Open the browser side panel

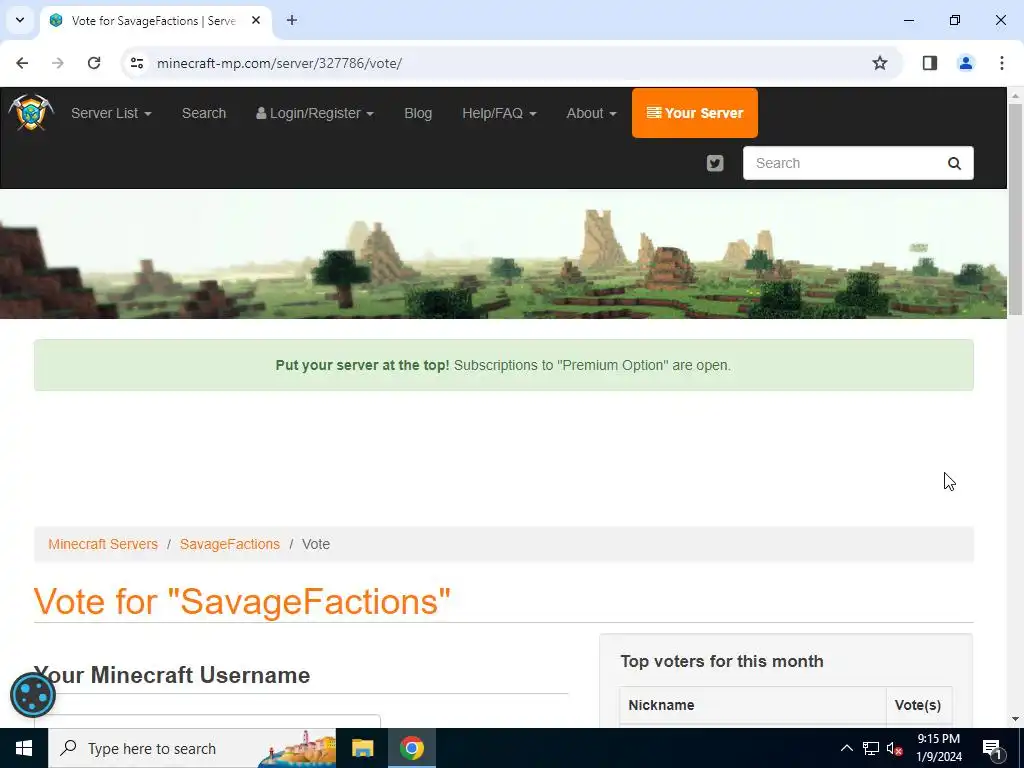pos(930,63)
